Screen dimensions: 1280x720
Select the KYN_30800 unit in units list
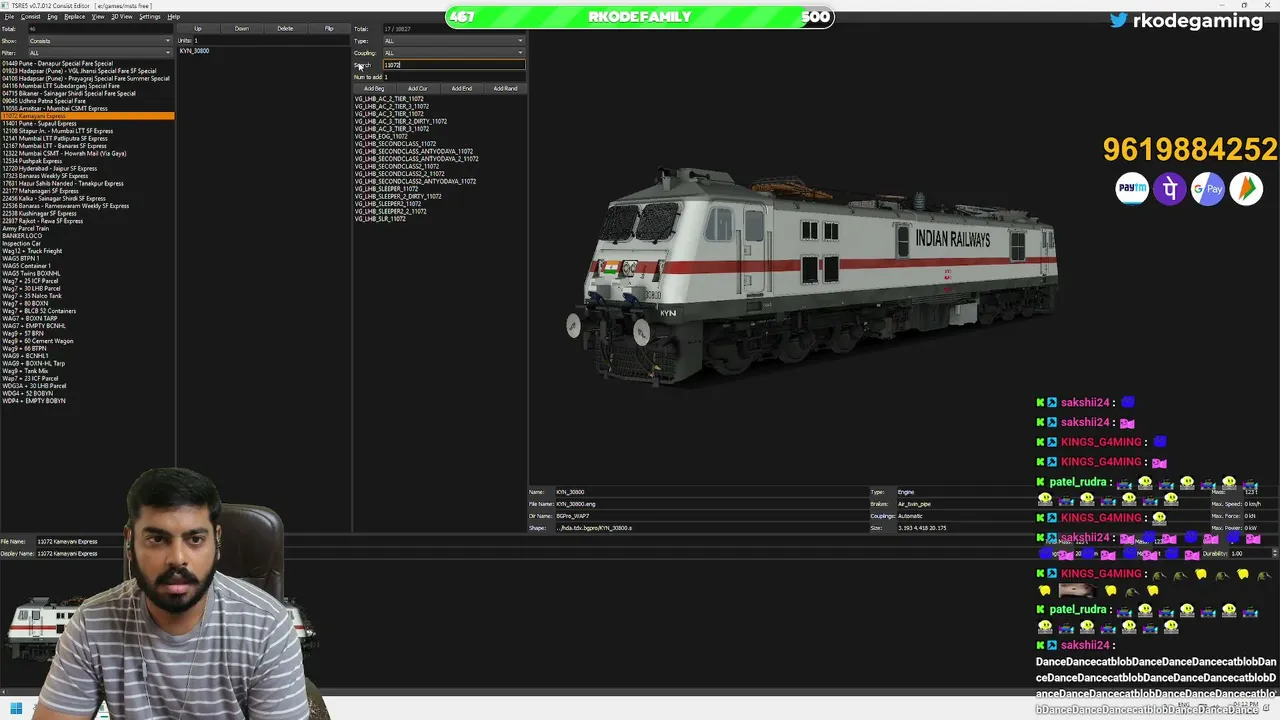(195, 51)
